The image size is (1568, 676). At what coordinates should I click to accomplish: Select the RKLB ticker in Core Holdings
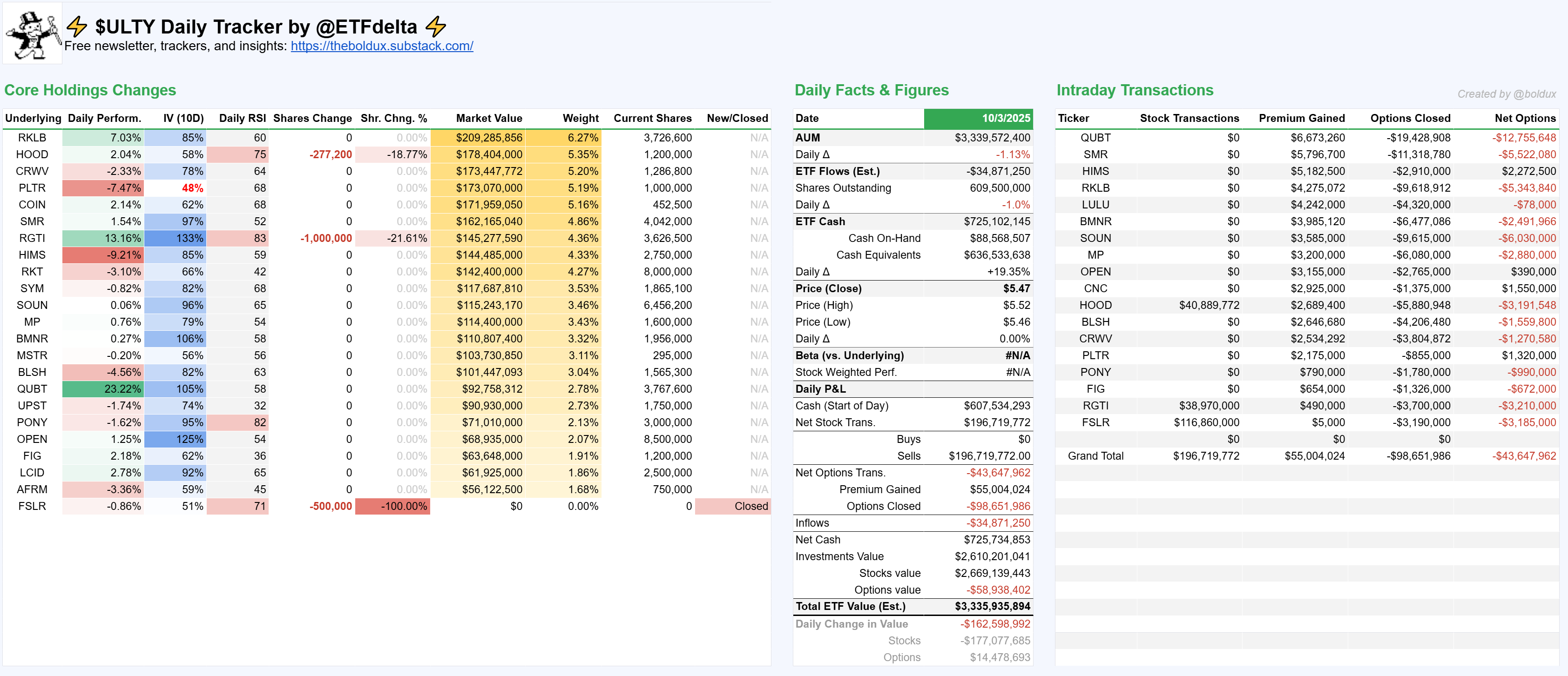point(32,138)
